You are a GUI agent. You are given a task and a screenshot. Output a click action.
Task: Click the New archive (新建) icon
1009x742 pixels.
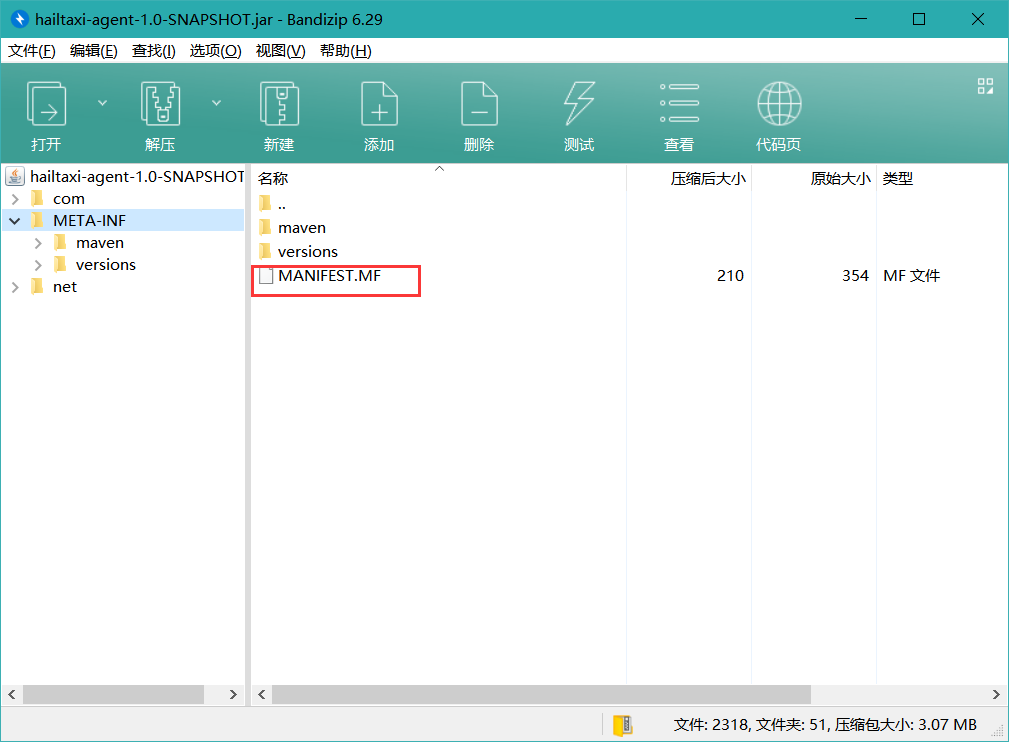click(x=279, y=104)
